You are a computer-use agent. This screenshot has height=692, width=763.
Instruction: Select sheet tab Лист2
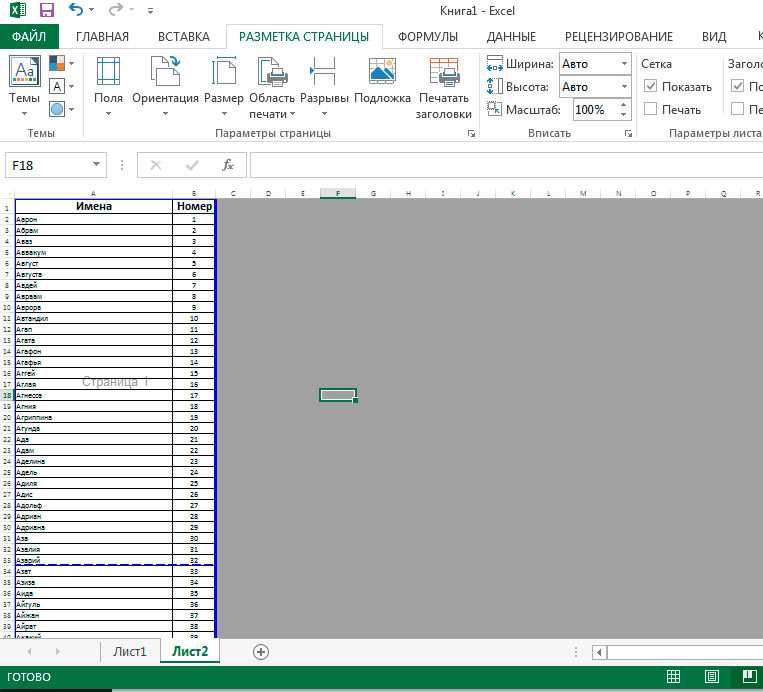coord(190,651)
